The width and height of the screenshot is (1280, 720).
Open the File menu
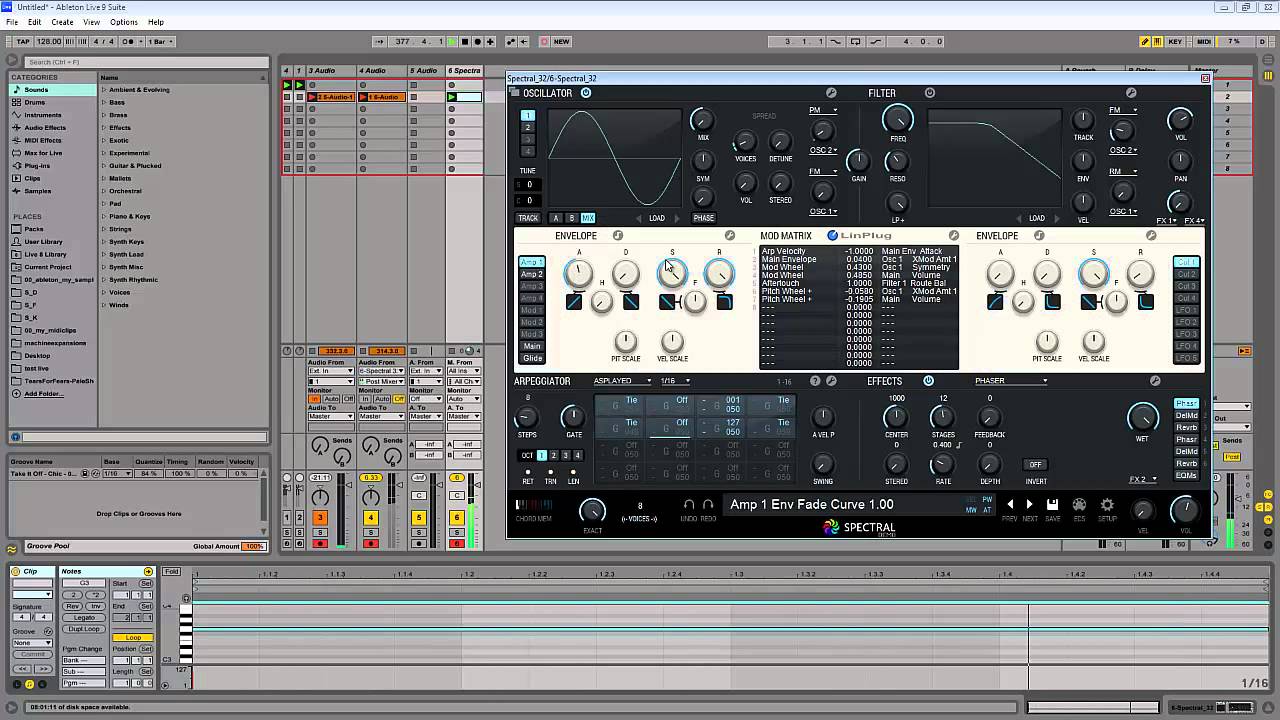point(12,22)
